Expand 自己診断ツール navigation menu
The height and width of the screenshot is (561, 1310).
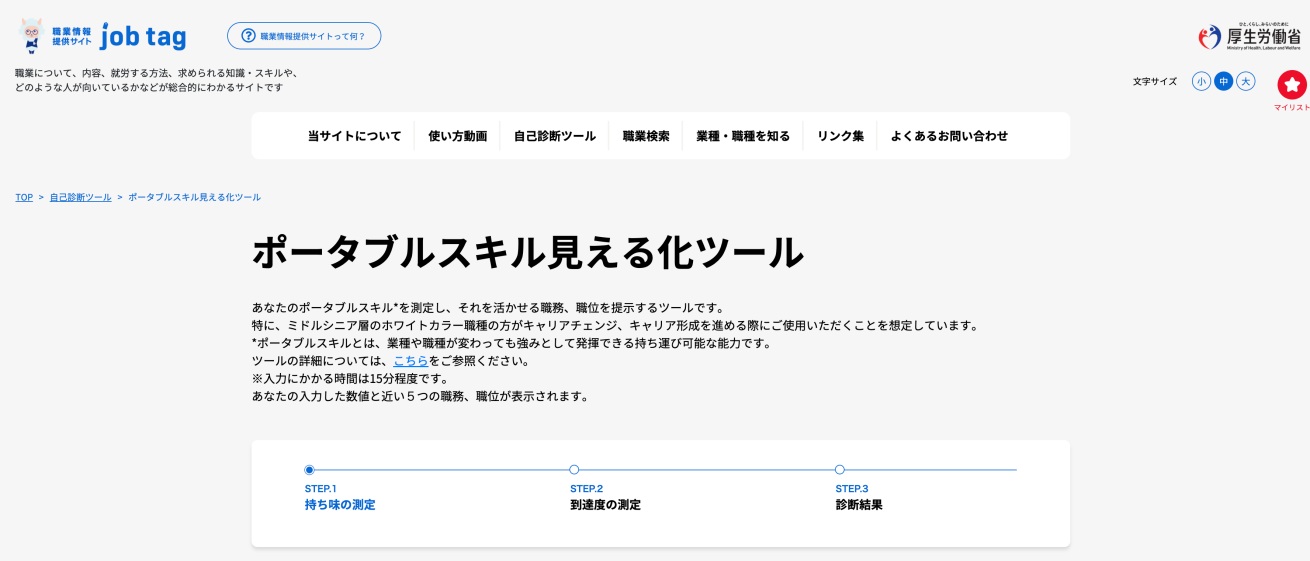(x=554, y=136)
